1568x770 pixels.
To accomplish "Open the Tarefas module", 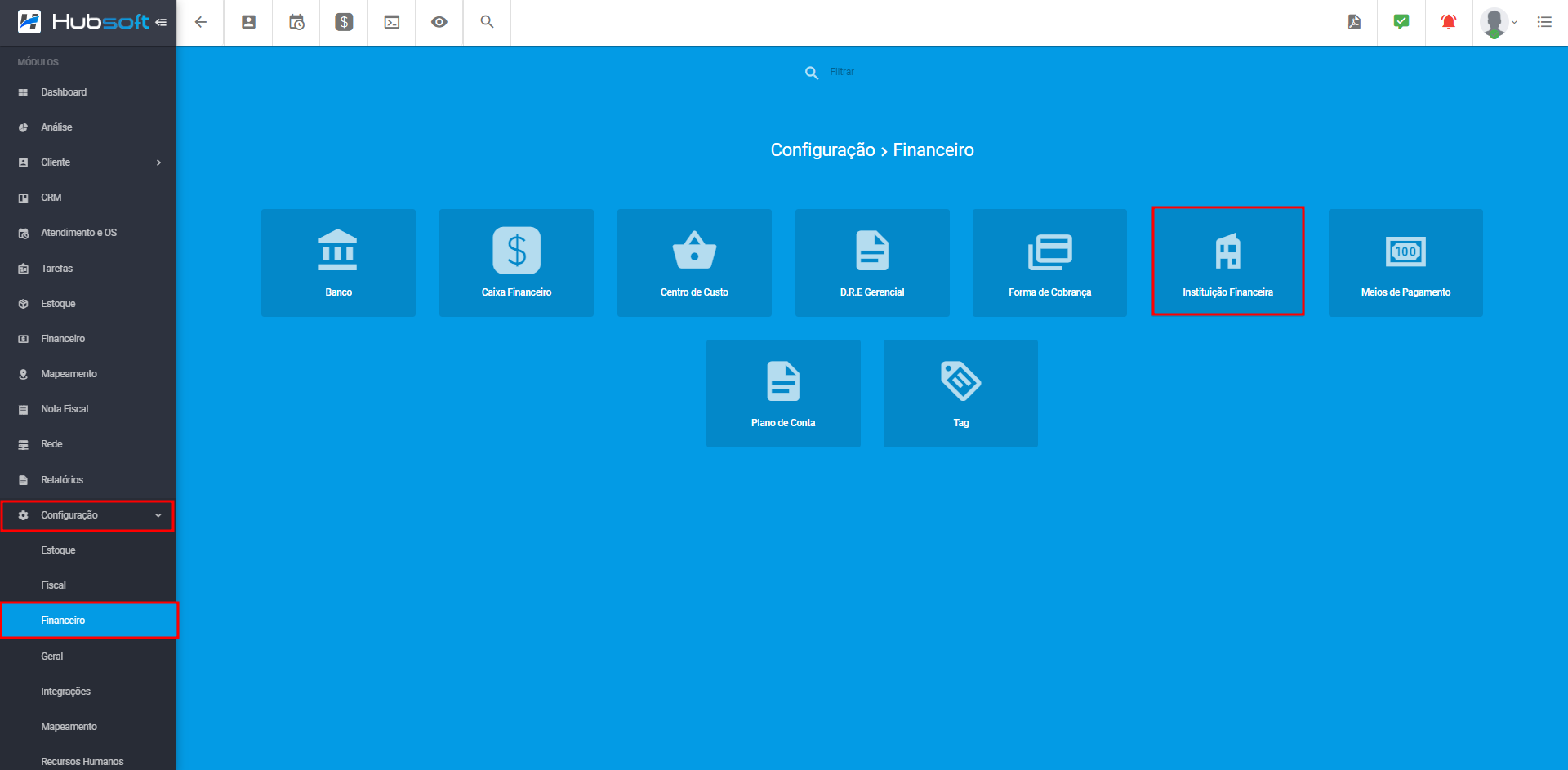I will point(88,269).
